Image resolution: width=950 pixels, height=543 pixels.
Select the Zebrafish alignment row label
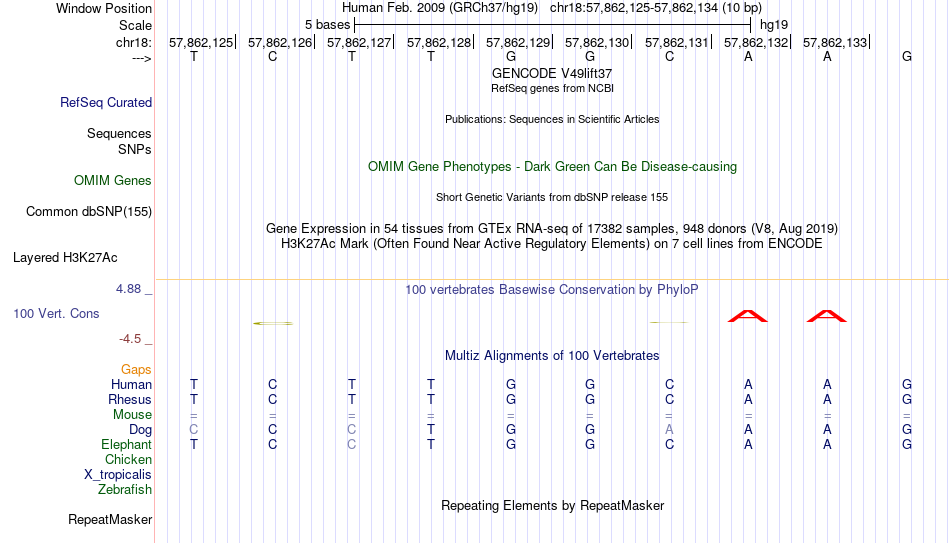tap(125, 489)
